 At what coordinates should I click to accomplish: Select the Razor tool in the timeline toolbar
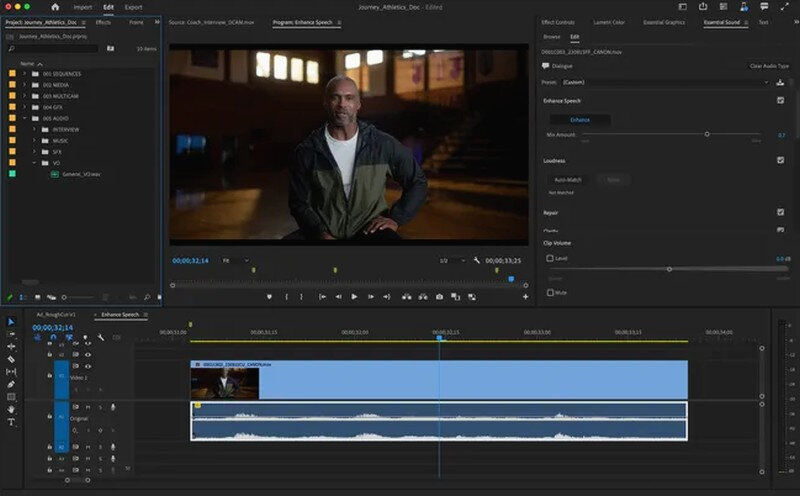pos(11,359)
